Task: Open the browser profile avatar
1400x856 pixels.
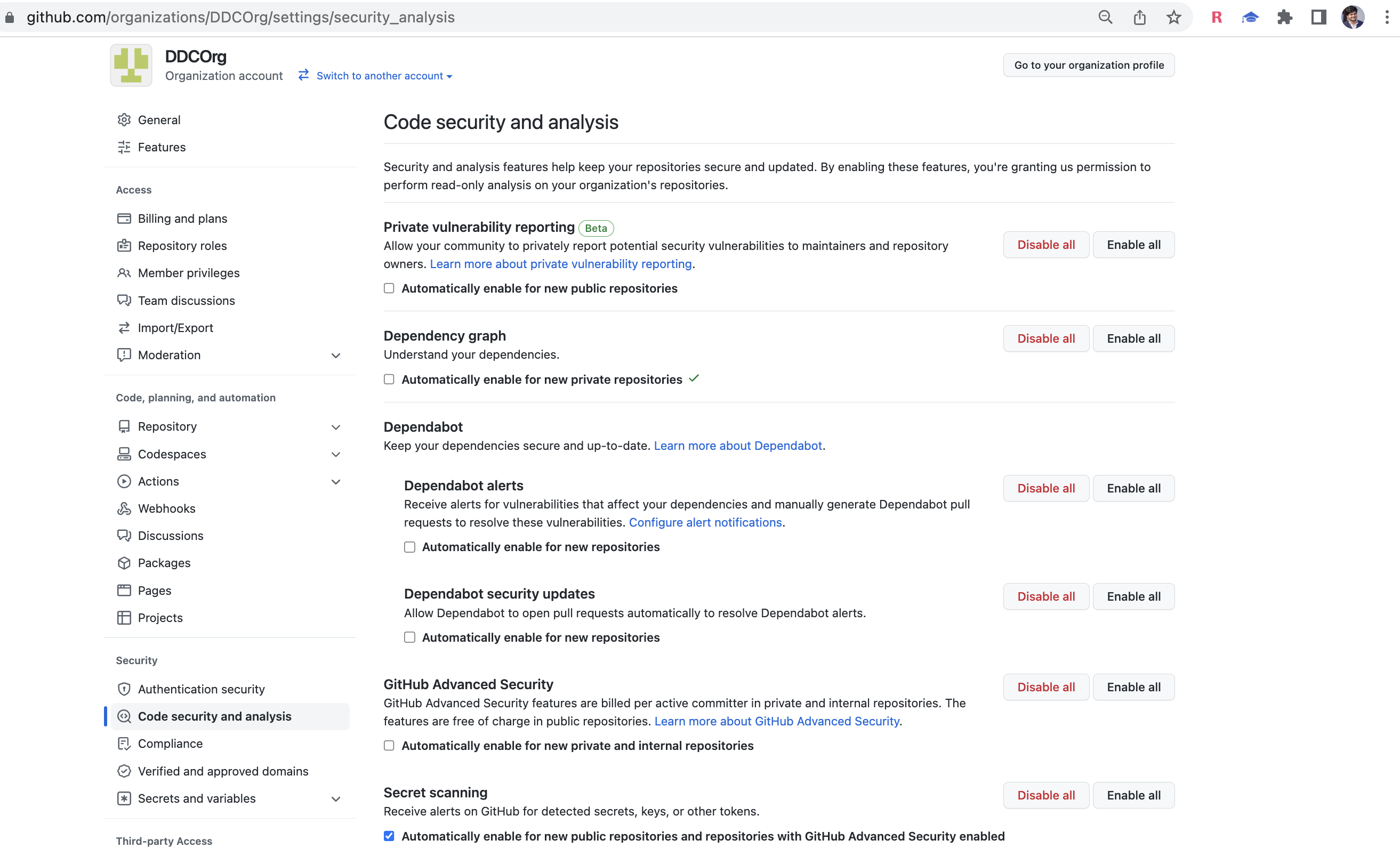Action: 1353,17
